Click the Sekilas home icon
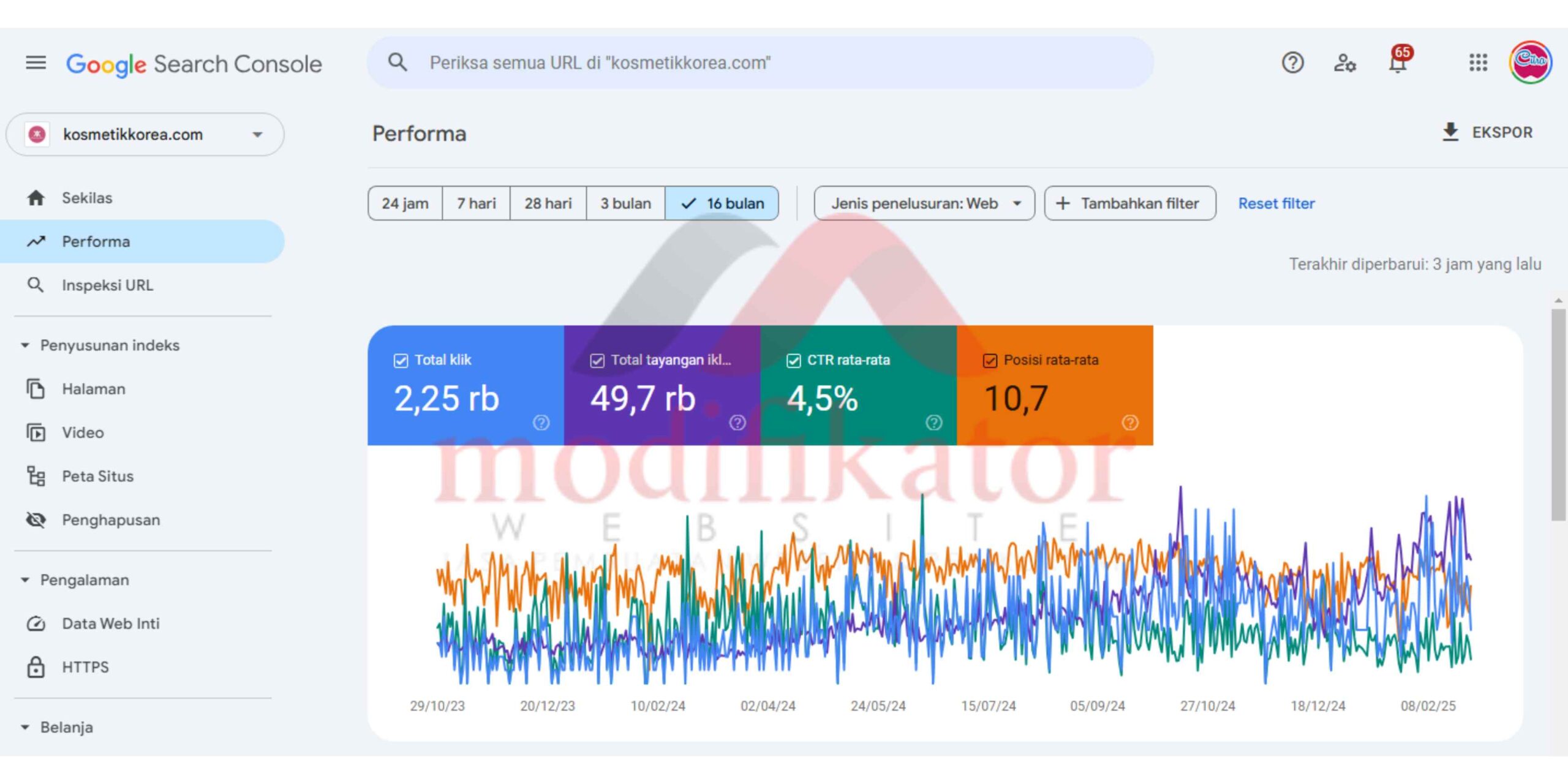The height and width of the screenshot is (784, 1568). coord(36,198)
